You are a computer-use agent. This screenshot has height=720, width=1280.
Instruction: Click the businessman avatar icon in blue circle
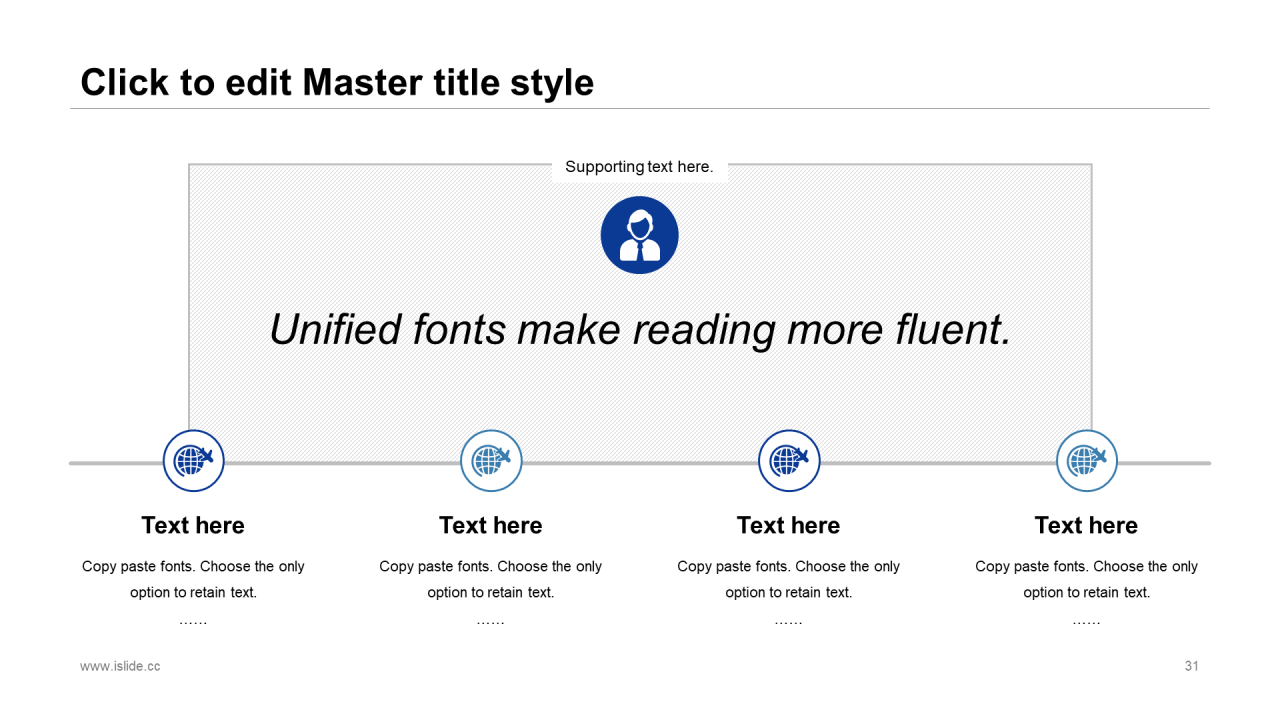click(x=639, y=235)
